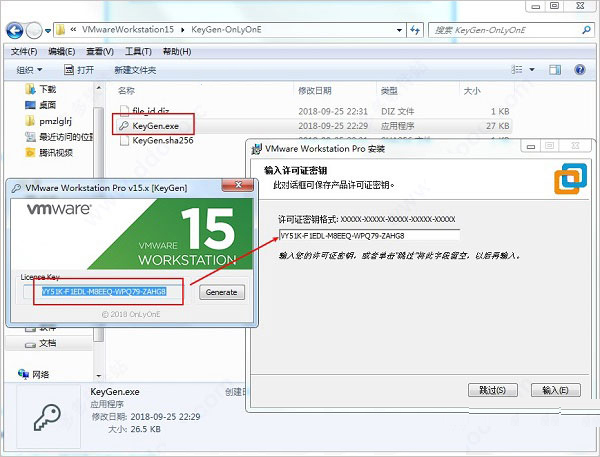Image resolution: width=600 pixels, height=457 pixels.
Task: Open the 工具(T) menu
Action: (x=138, y=51)
